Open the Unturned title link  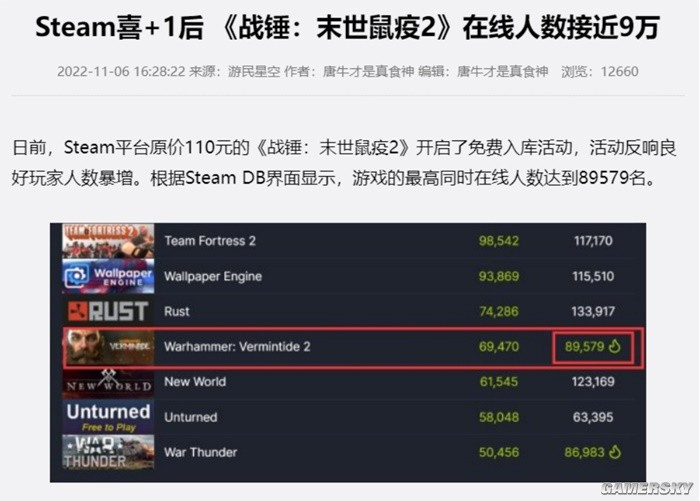pyautogui.click(x=191, y=417)
